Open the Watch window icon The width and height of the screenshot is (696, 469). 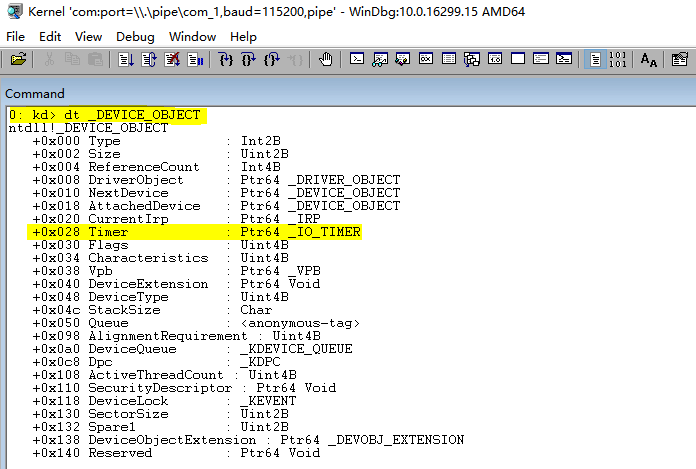pos(380,59)
